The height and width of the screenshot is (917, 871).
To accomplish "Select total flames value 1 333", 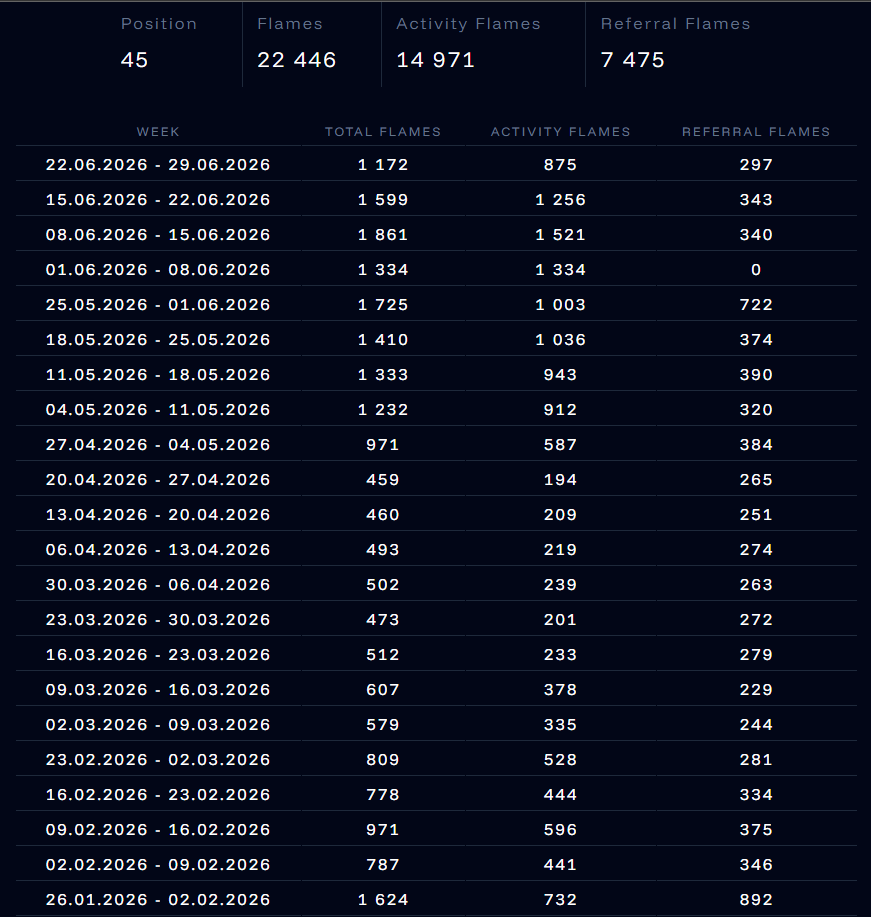I will (x=383, y=374).
